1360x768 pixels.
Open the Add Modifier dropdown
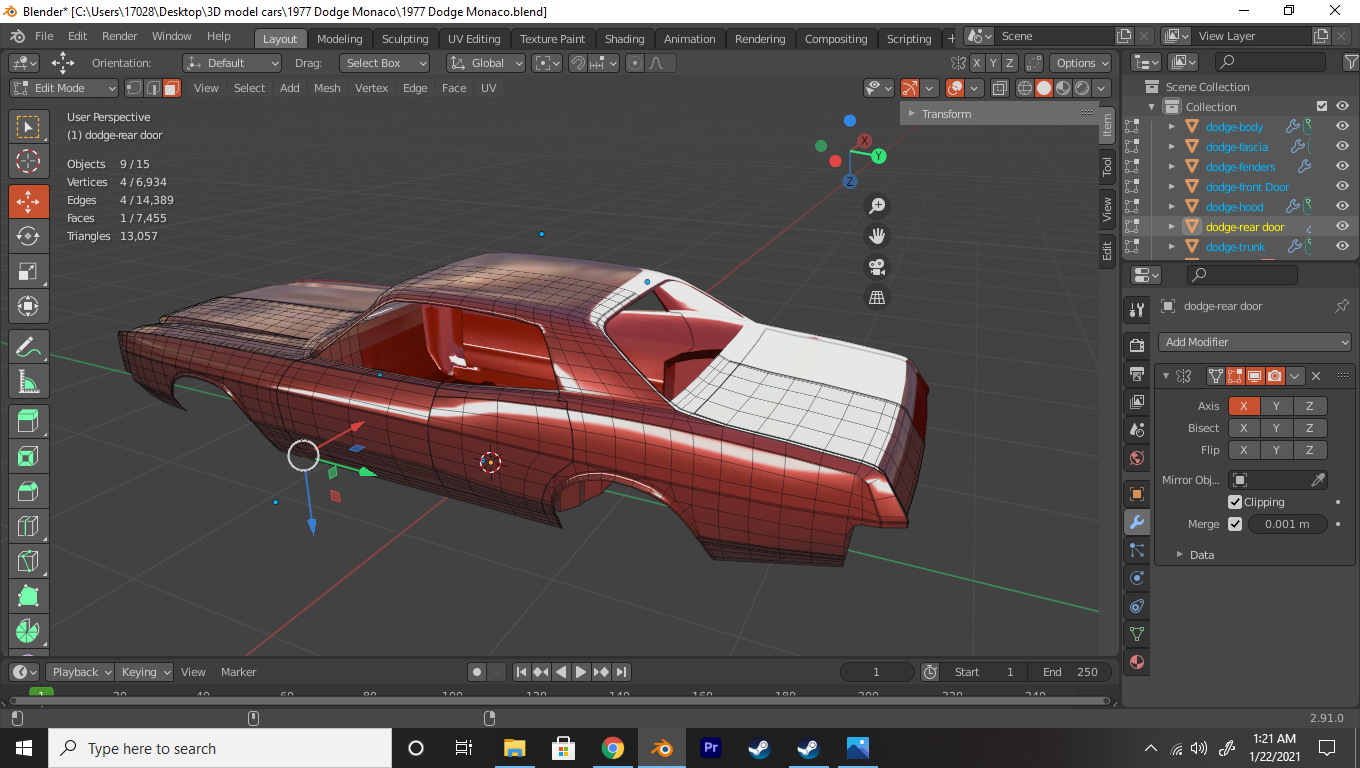(1255, 342)
